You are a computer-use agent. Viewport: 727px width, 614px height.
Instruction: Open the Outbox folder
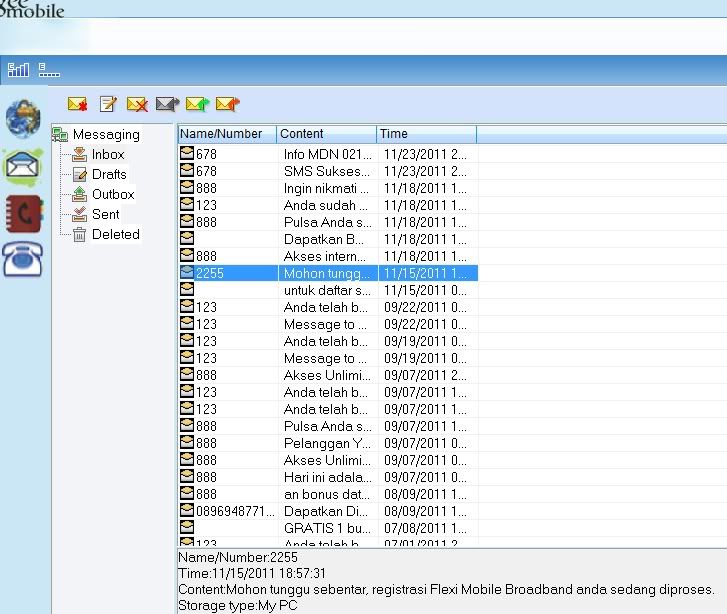coord(113,195)
